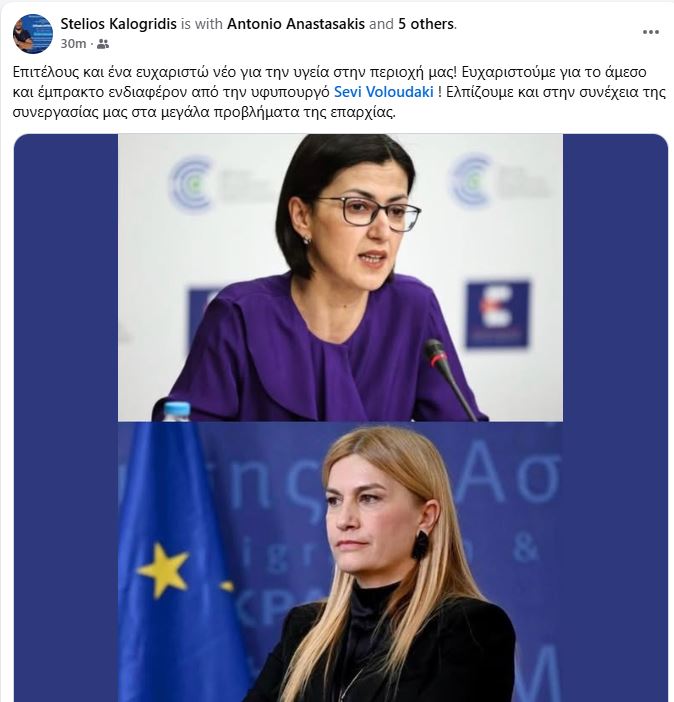The height and width of the screenshot is (702, 674).
Task: Click the water bottle cap in top photo
Action: pyautogui.click(x=177, y=411)
